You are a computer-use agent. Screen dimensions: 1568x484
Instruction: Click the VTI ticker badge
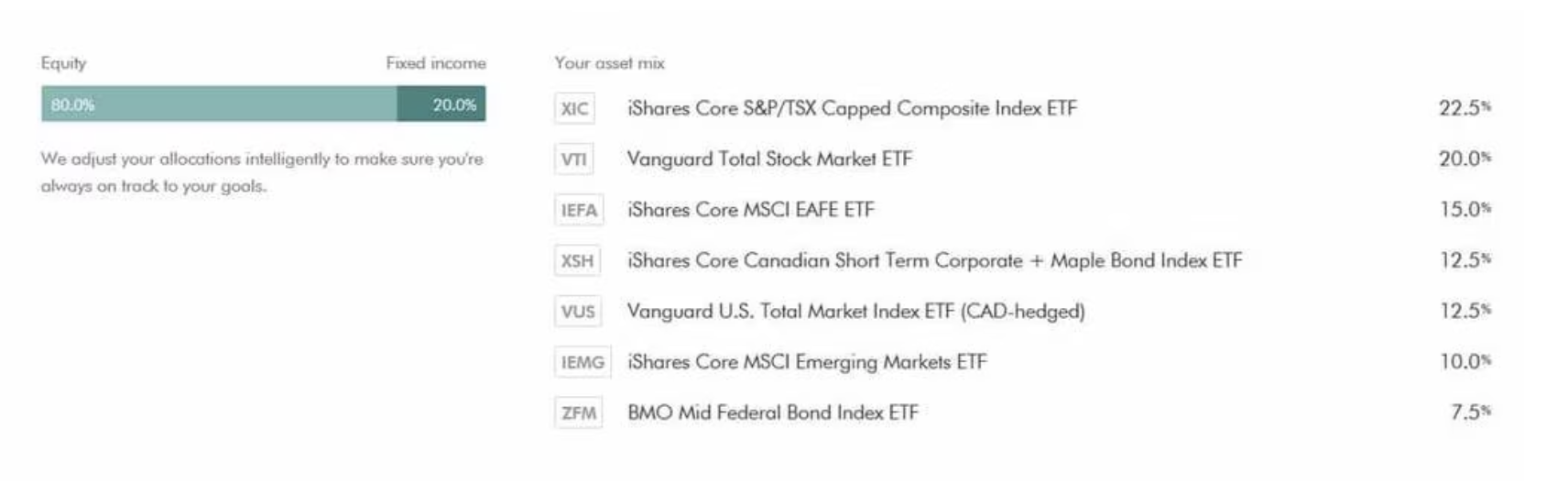(x=573, y=159)
